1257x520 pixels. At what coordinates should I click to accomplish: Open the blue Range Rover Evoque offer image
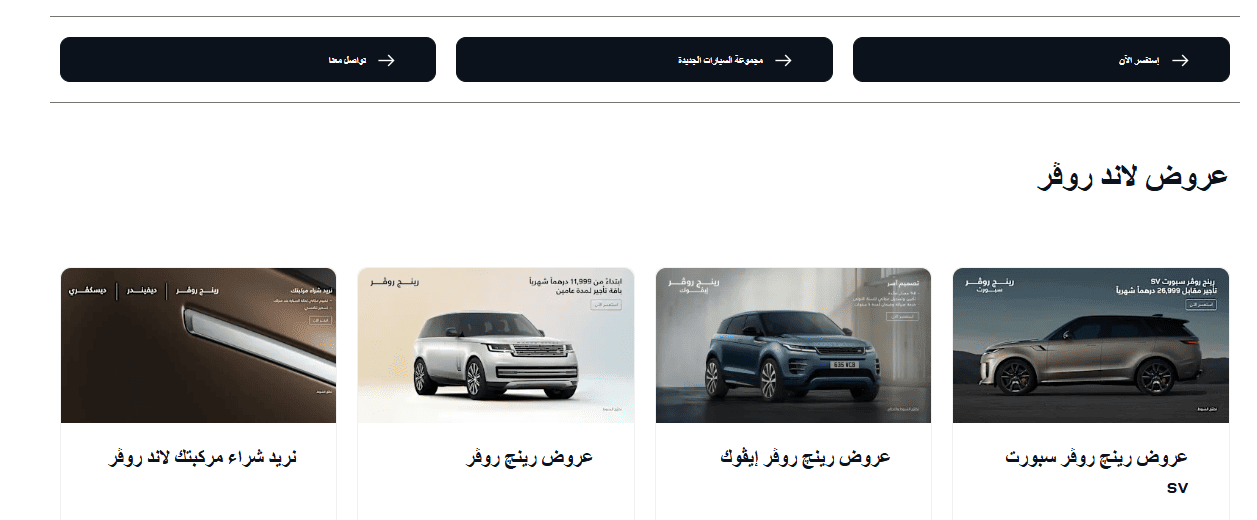pyautogui.click(x=793, y=345)
